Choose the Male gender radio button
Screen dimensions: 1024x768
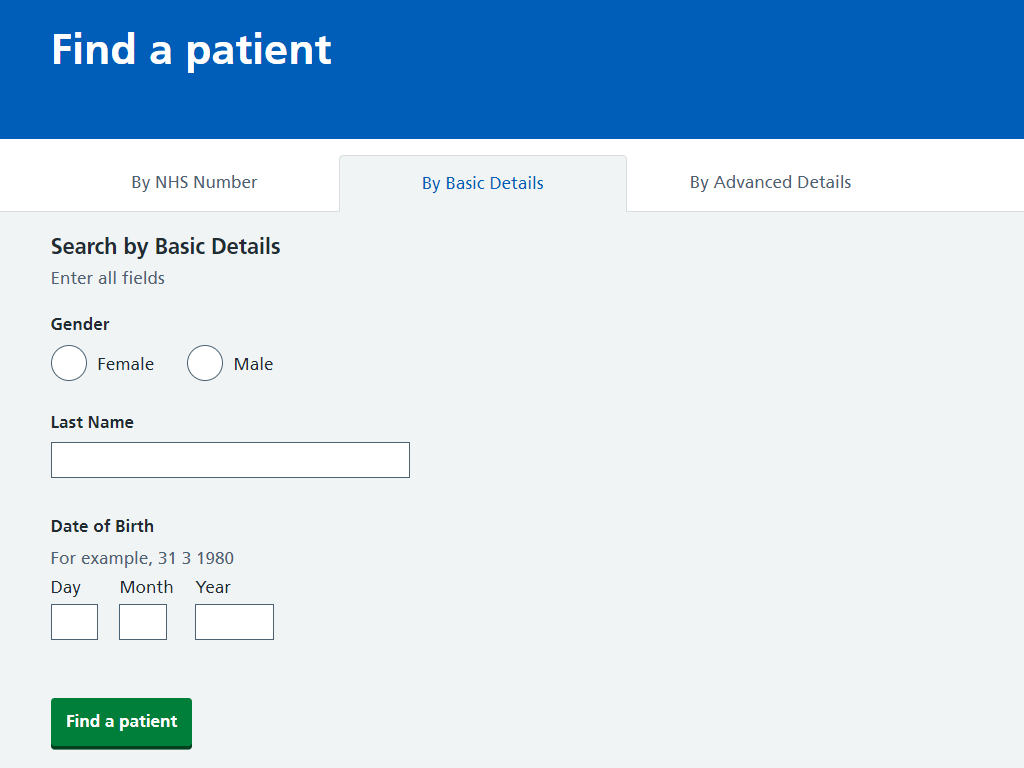tap(205, 363)
